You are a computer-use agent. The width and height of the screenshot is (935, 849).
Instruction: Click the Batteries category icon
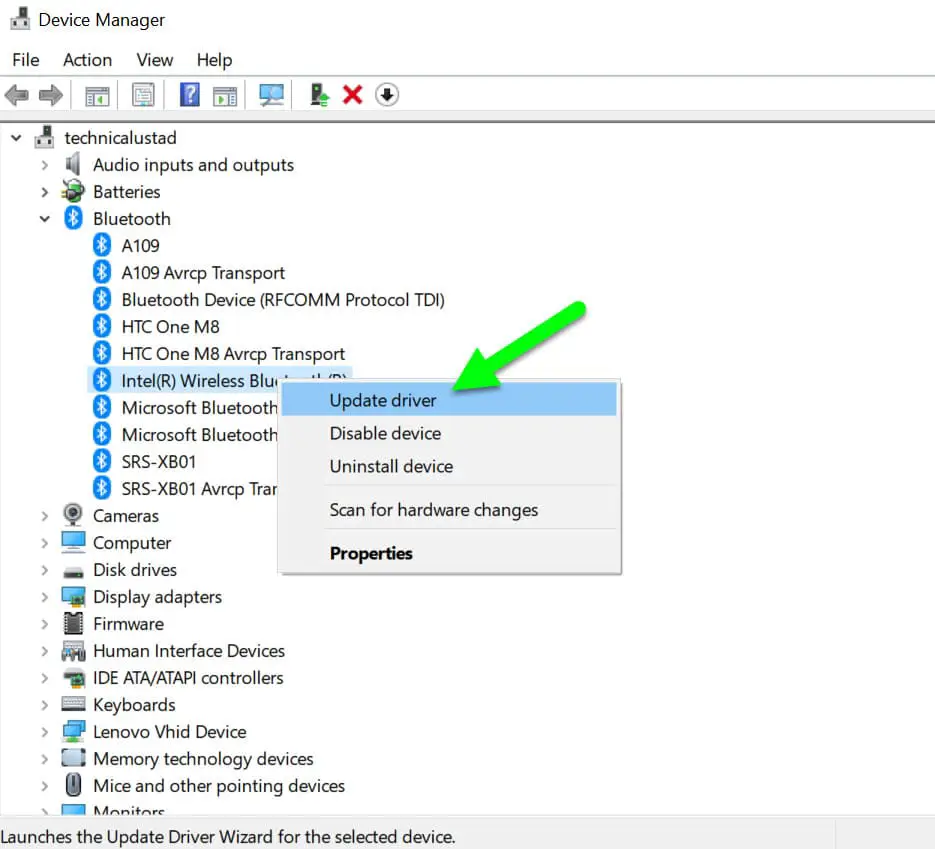[73, 191]
